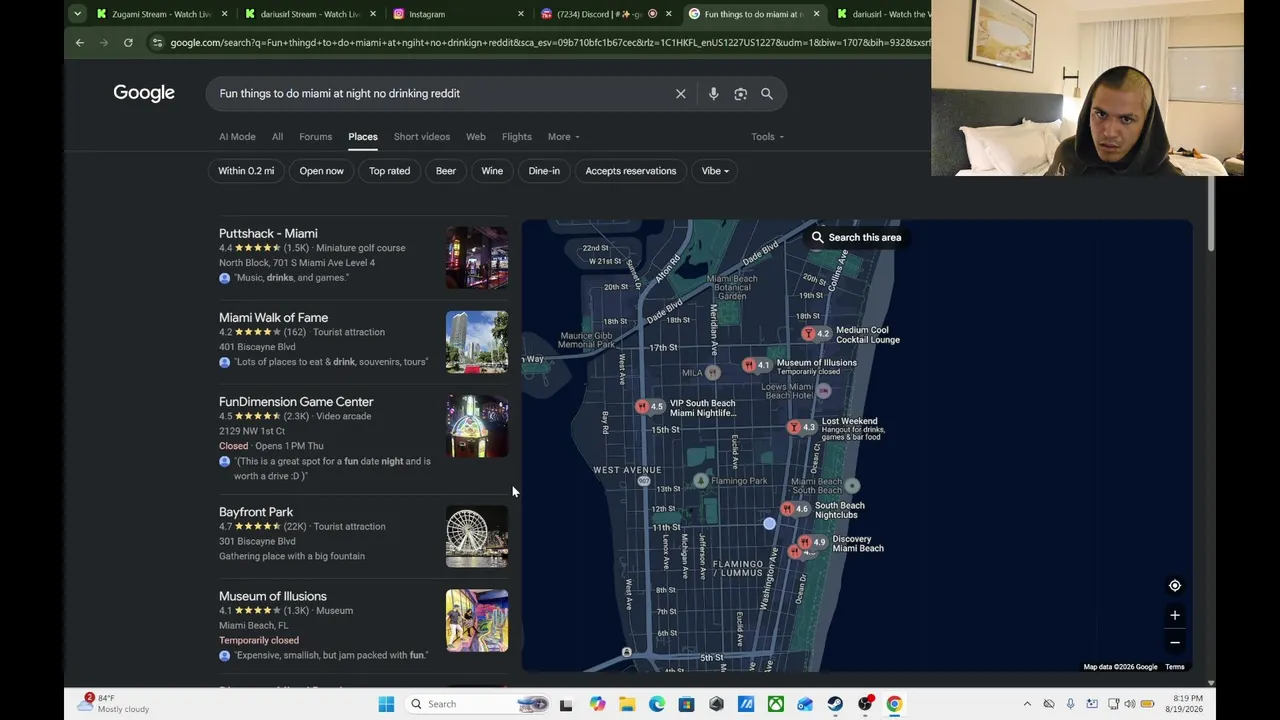Zoom out on the map
Viewport: 1280px width, 720px height.
pyautogui.click(x=1175, y=642)
